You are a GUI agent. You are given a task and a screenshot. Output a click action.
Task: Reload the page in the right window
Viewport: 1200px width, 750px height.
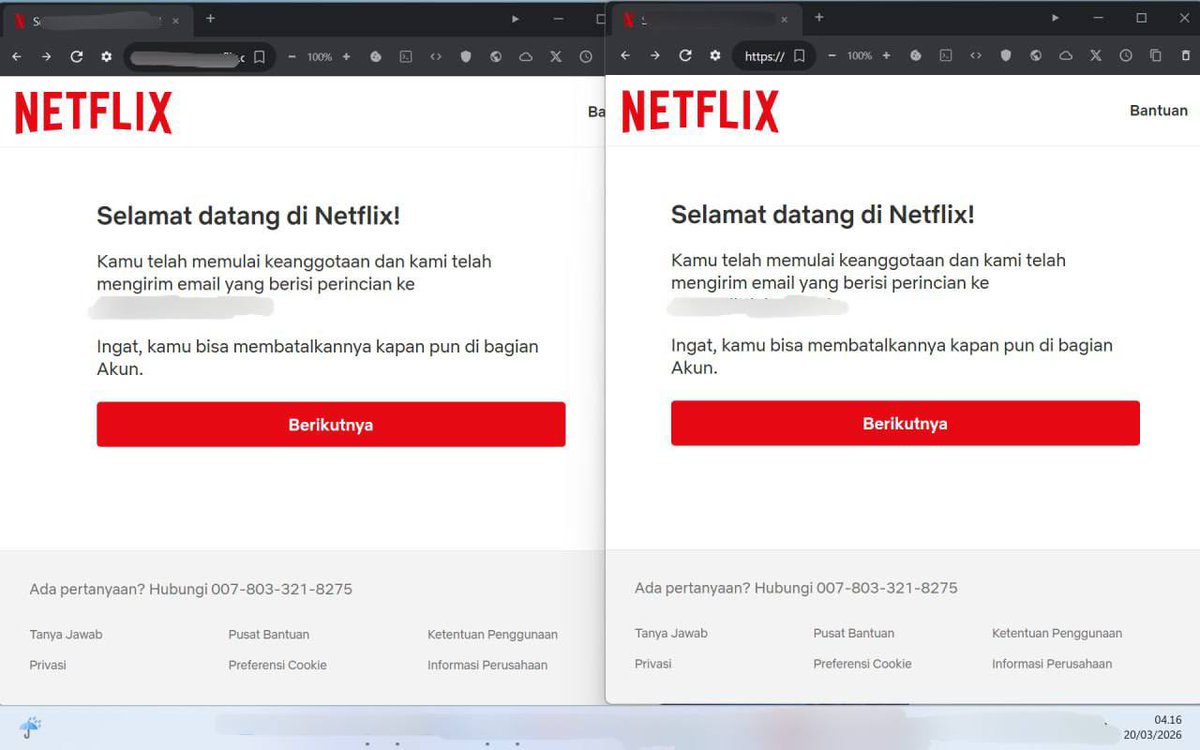tap(685, 56)
